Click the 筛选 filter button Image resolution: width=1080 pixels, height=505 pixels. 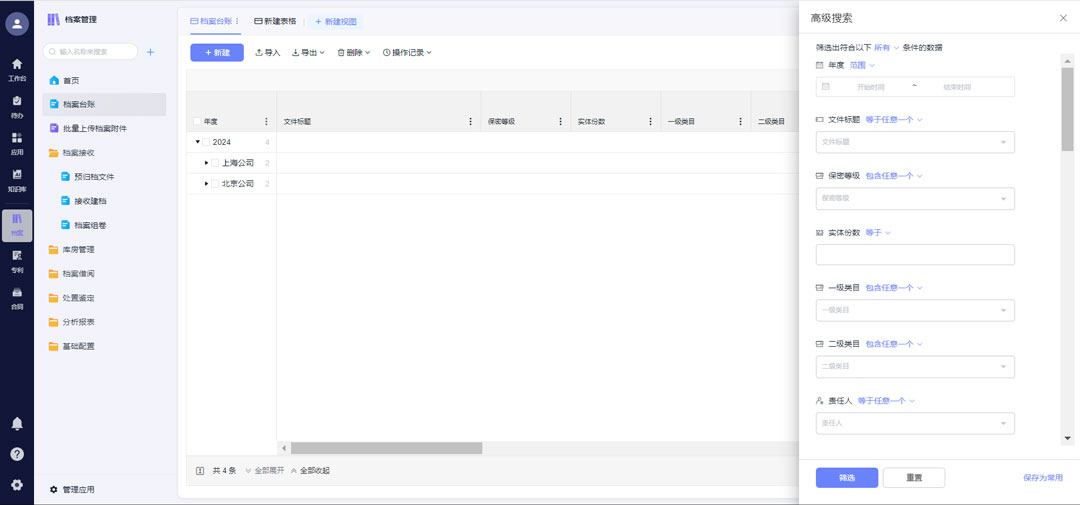tap(846, 478)
